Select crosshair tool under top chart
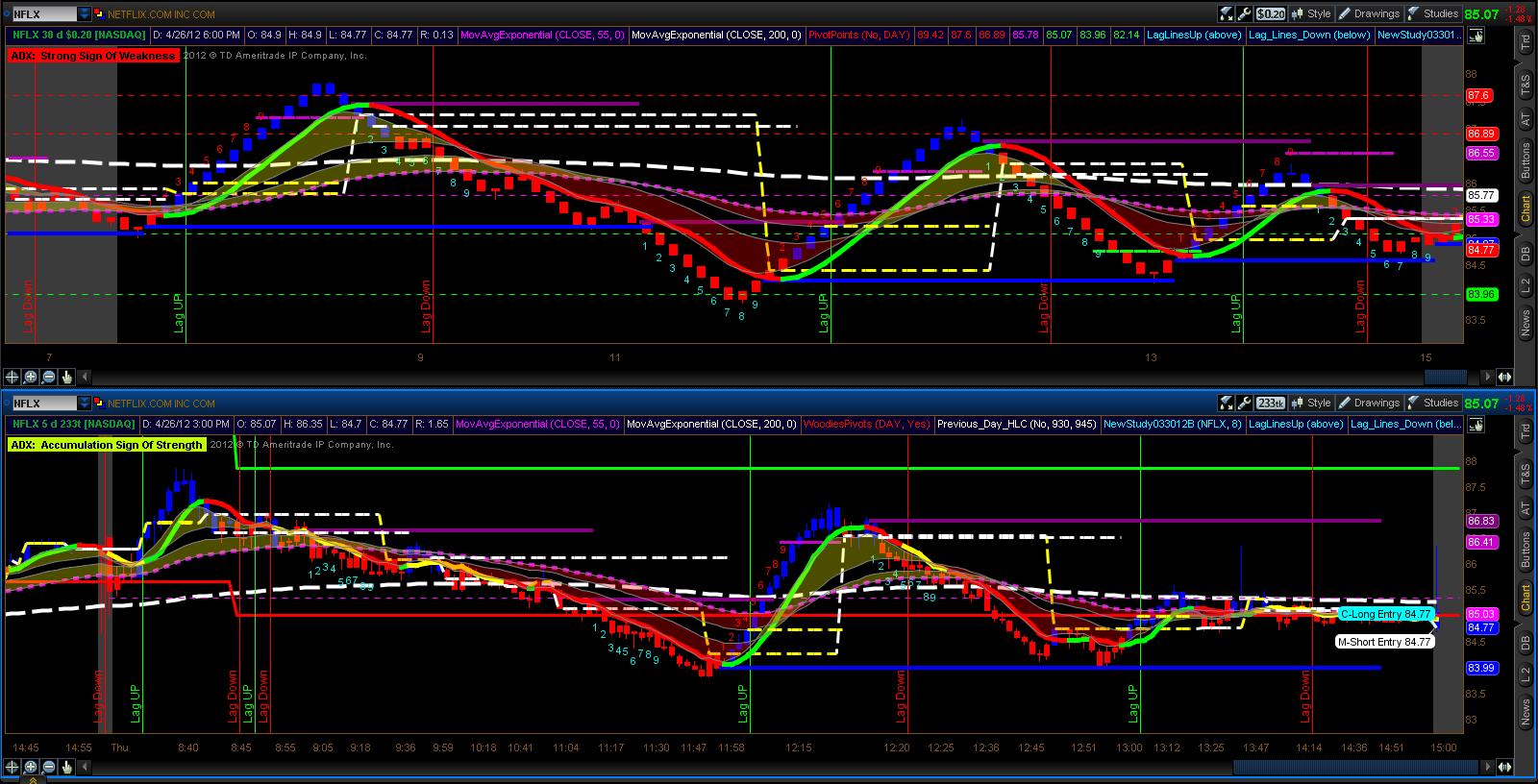1538x784 pixels. tap(12, 378)
